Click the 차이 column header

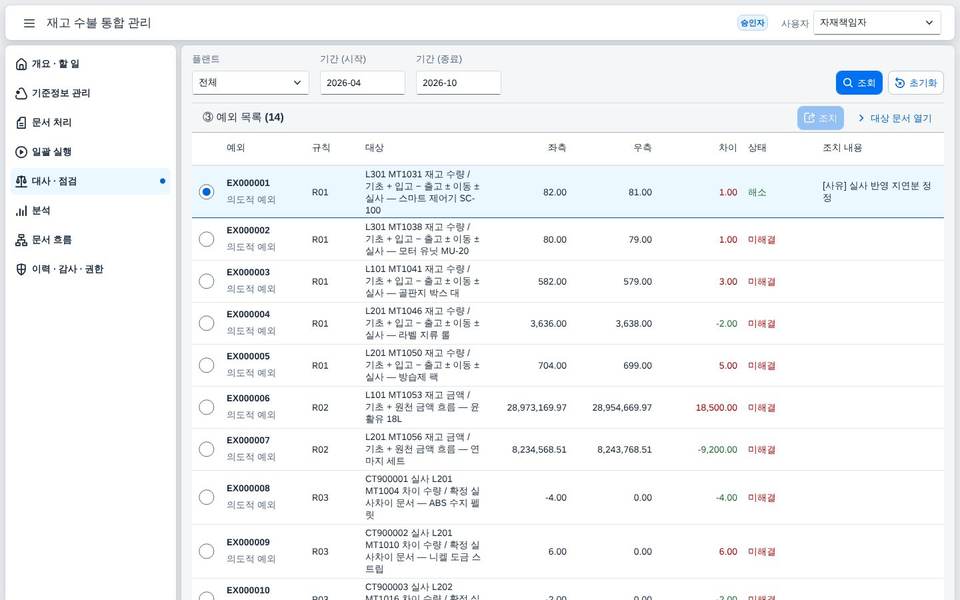[728, 148]
